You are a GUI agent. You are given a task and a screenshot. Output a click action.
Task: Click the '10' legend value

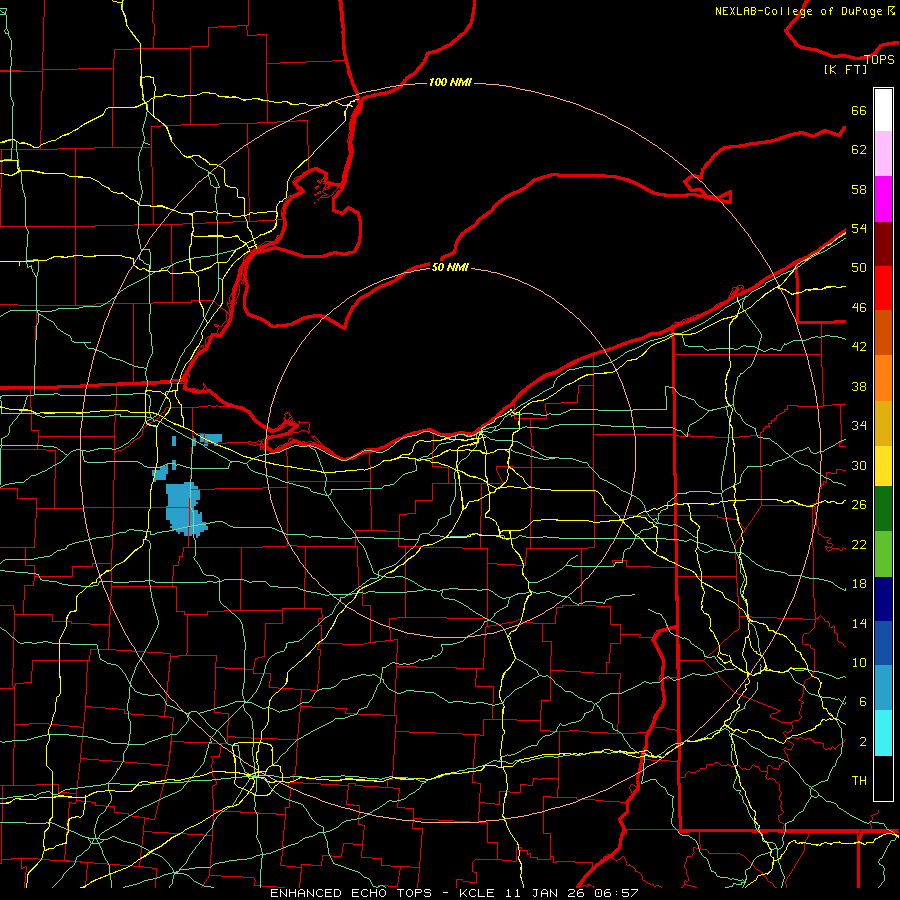point(859,662)
